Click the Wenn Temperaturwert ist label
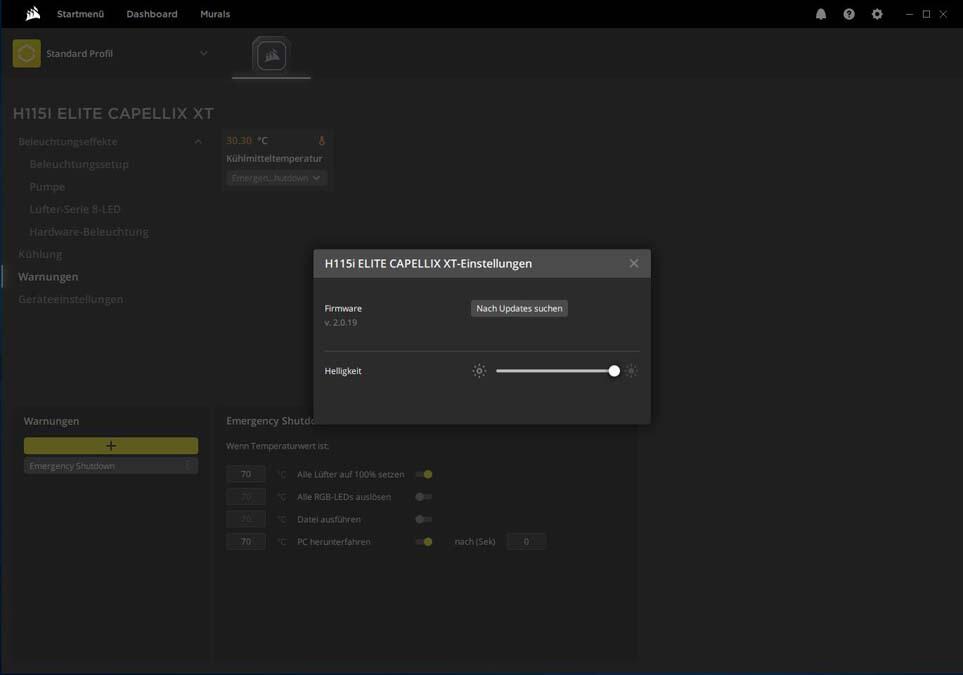The height and width of the screenshot is (675, 963). click(278, 446)
